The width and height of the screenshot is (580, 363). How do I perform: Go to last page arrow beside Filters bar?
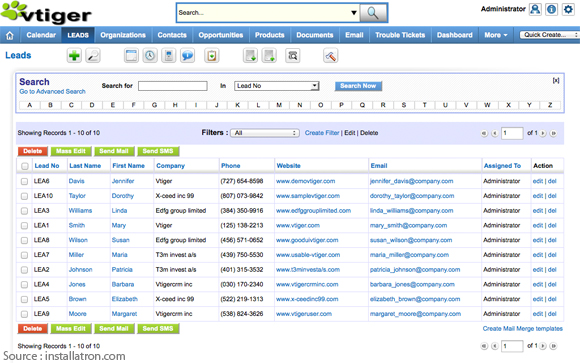pos(553,133)
